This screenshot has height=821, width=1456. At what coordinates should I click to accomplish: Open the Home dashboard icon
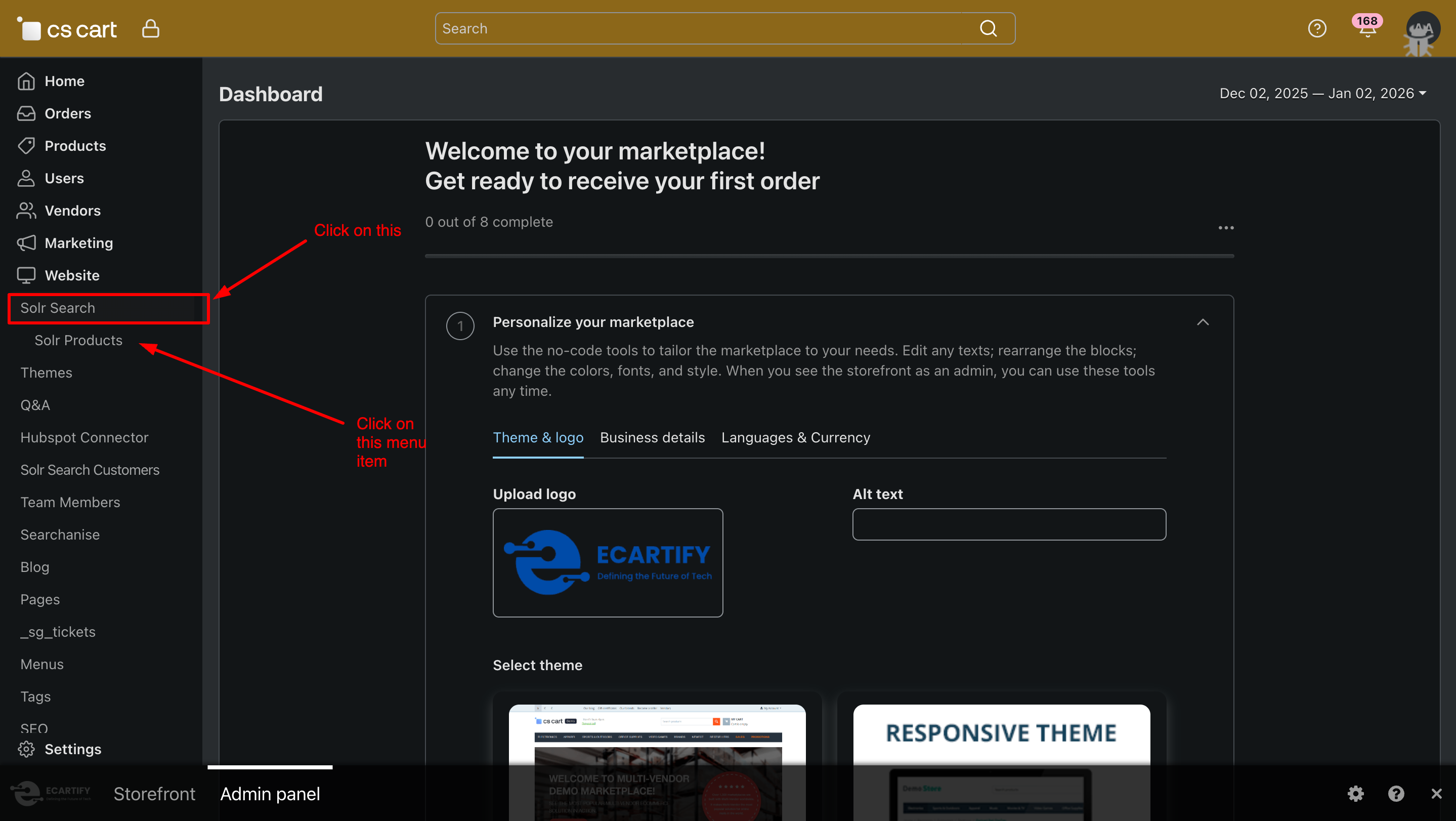coord(26,81)
